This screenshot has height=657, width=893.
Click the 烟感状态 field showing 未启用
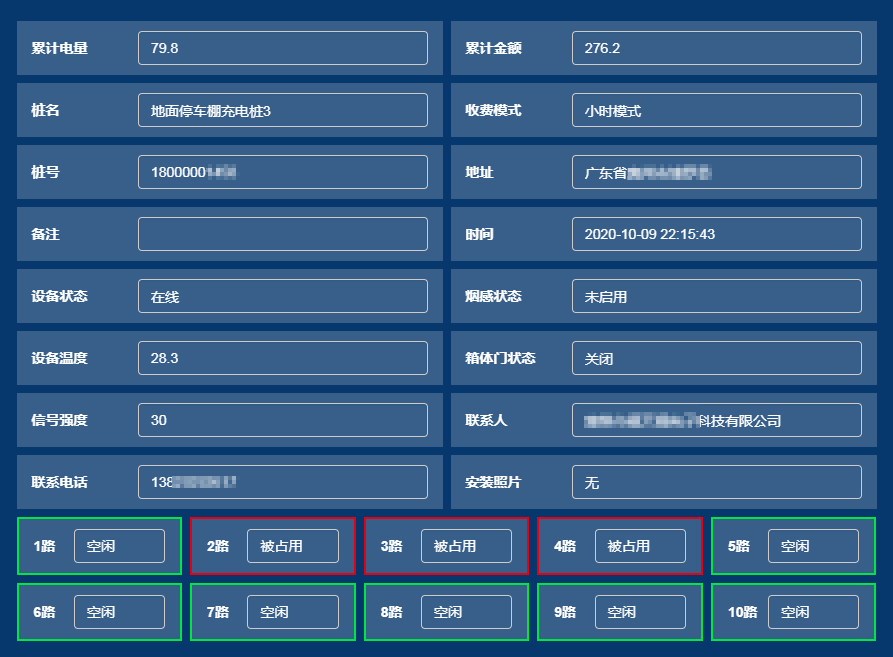717,296
